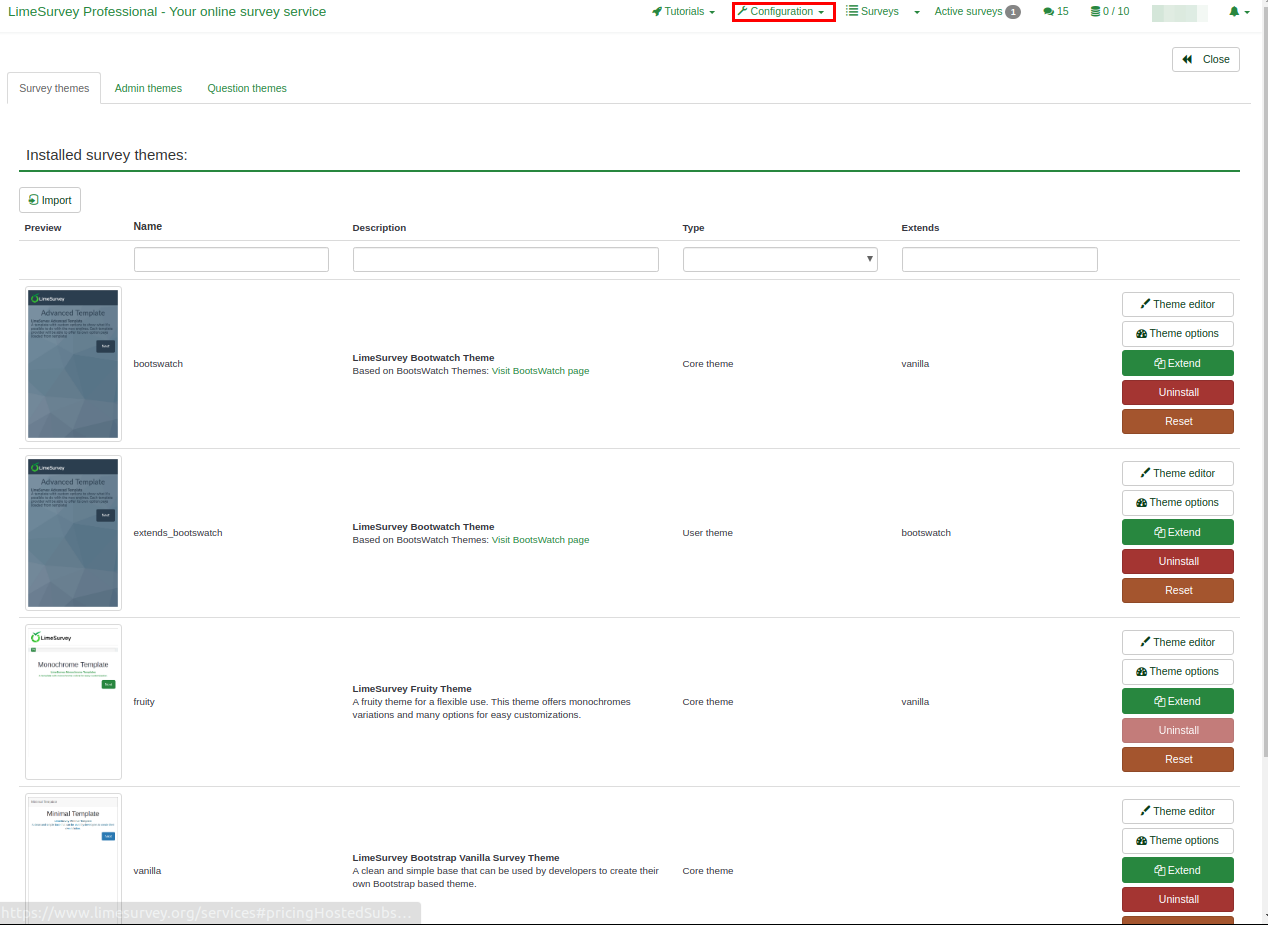1268x925 pixels.
Task: Switch to the Admin themes tab
Action: 148,88
